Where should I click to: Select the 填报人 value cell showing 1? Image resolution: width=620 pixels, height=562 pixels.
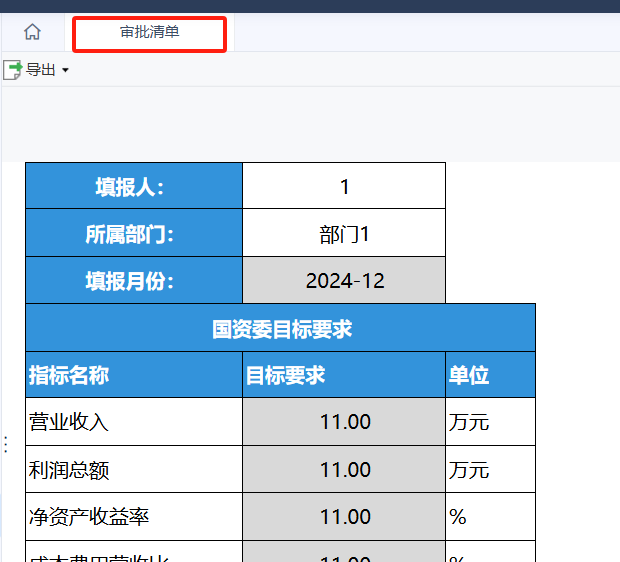point(344,186)
